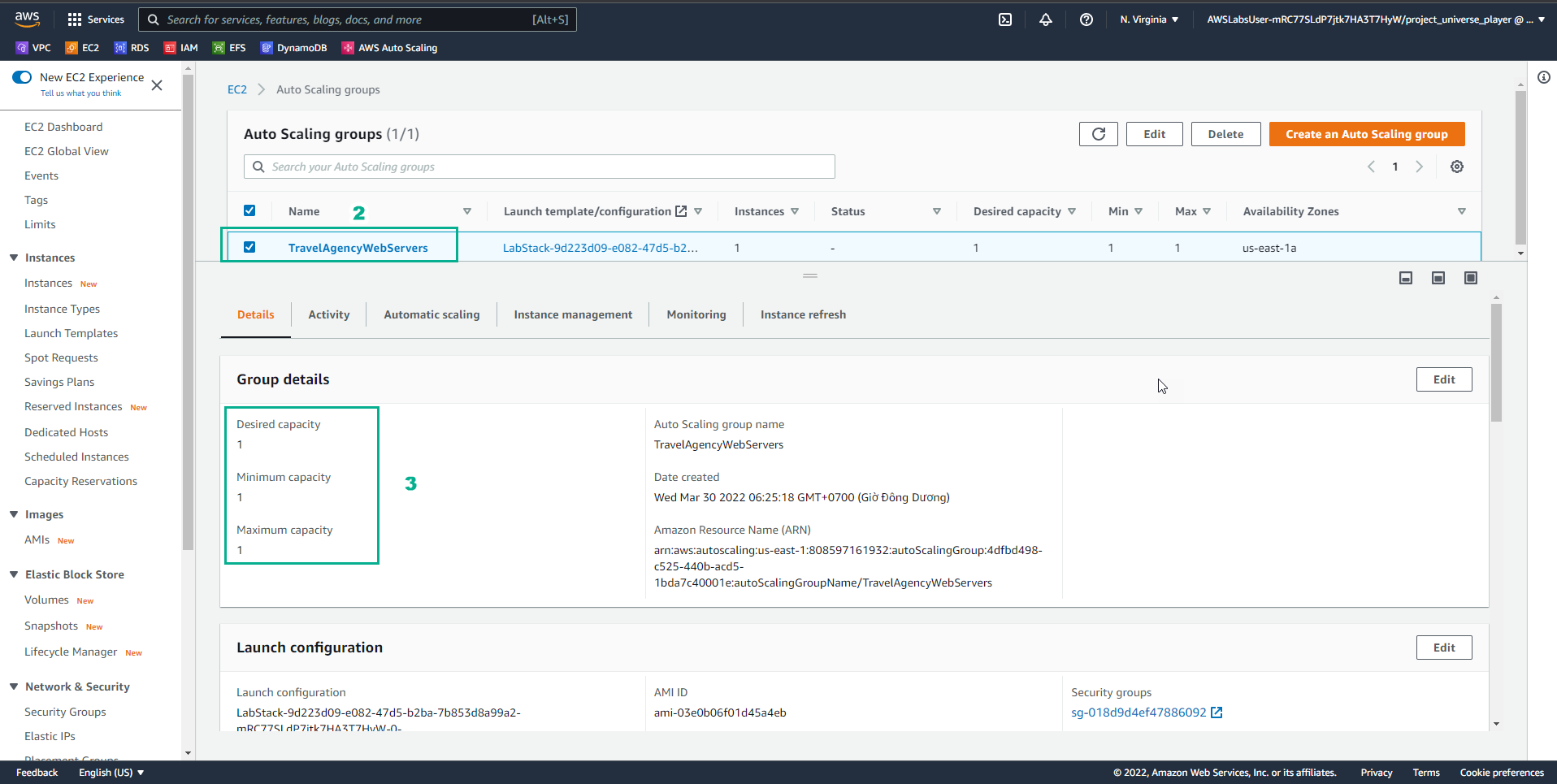Viewport: 1557px width, 784px height.
Task: Collapse the Network & Security section
Action: click(14, 687)
